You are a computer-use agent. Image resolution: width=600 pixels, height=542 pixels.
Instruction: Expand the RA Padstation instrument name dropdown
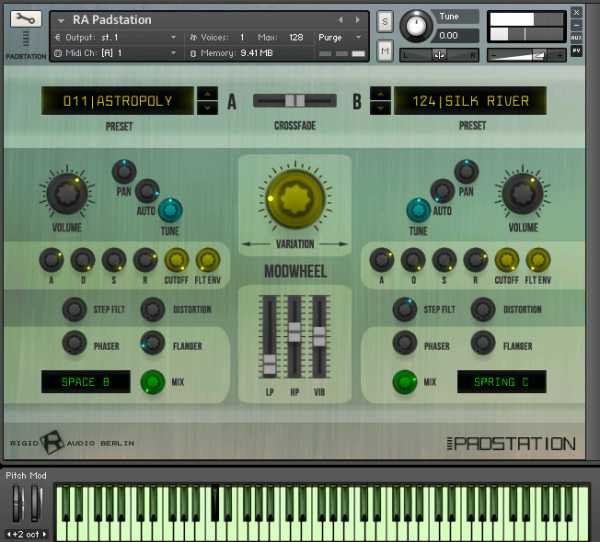(x=60, y=20)
